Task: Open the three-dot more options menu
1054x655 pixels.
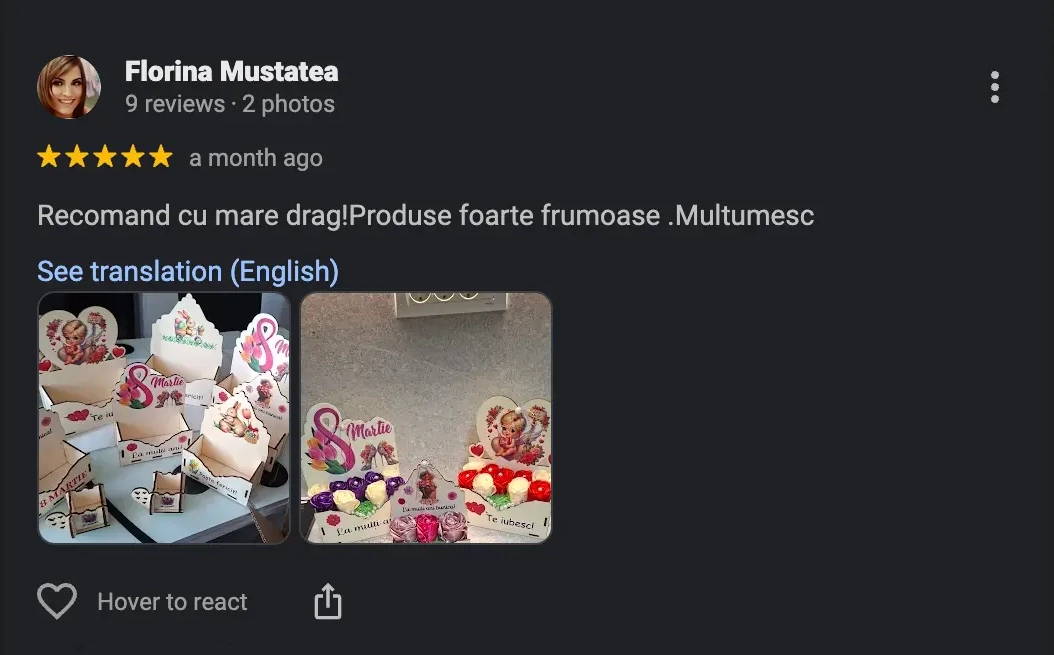Action: coord(995,87)
